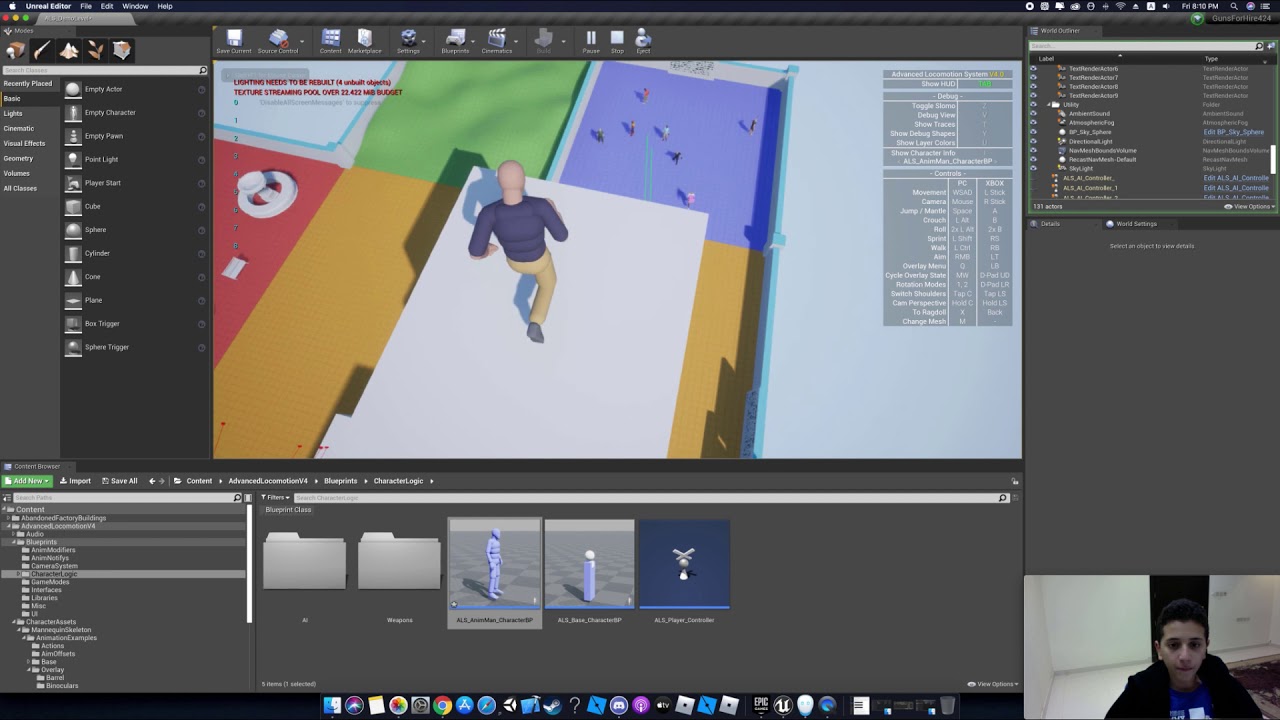Open the Cinematics dropdown arrow

point(517,41)
